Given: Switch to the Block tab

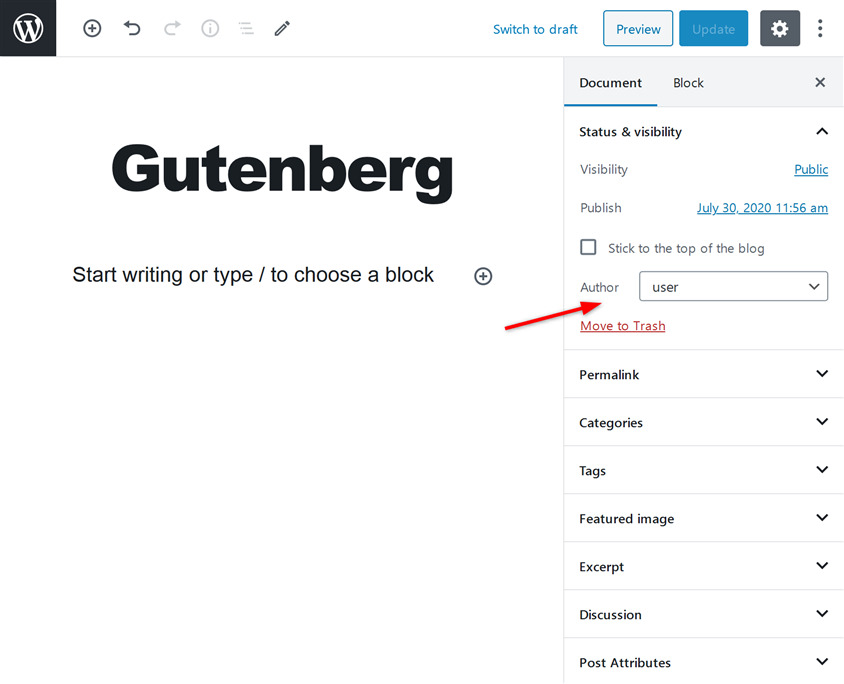Looking at the screenshot, I should click(x=688, y=83).
